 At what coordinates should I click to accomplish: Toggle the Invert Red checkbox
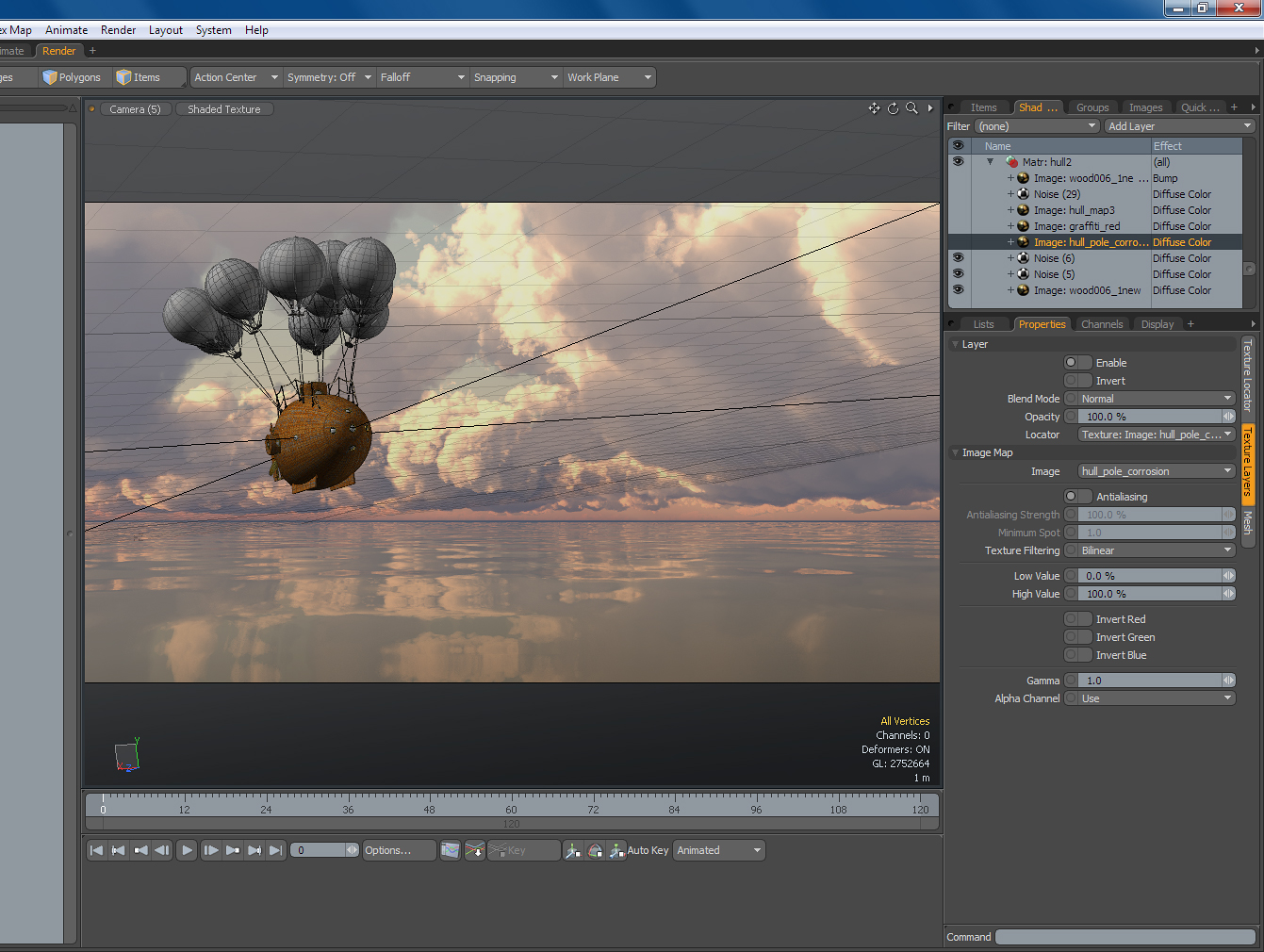[1077, 619]
